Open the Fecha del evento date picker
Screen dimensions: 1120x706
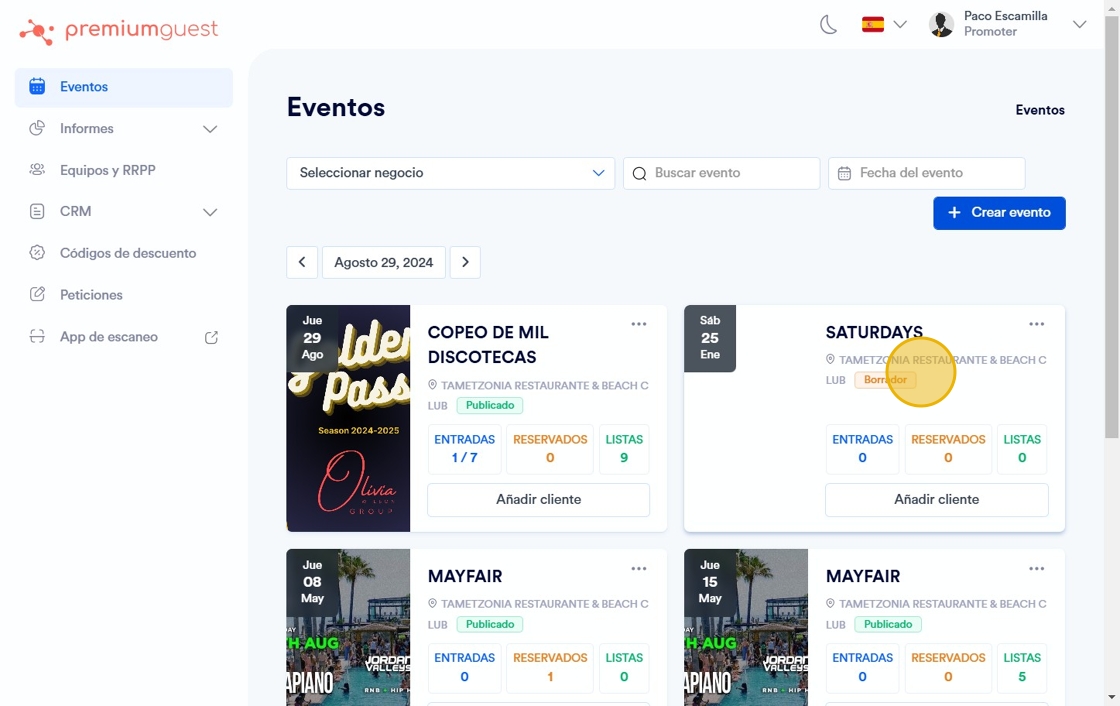pos(926,173)
